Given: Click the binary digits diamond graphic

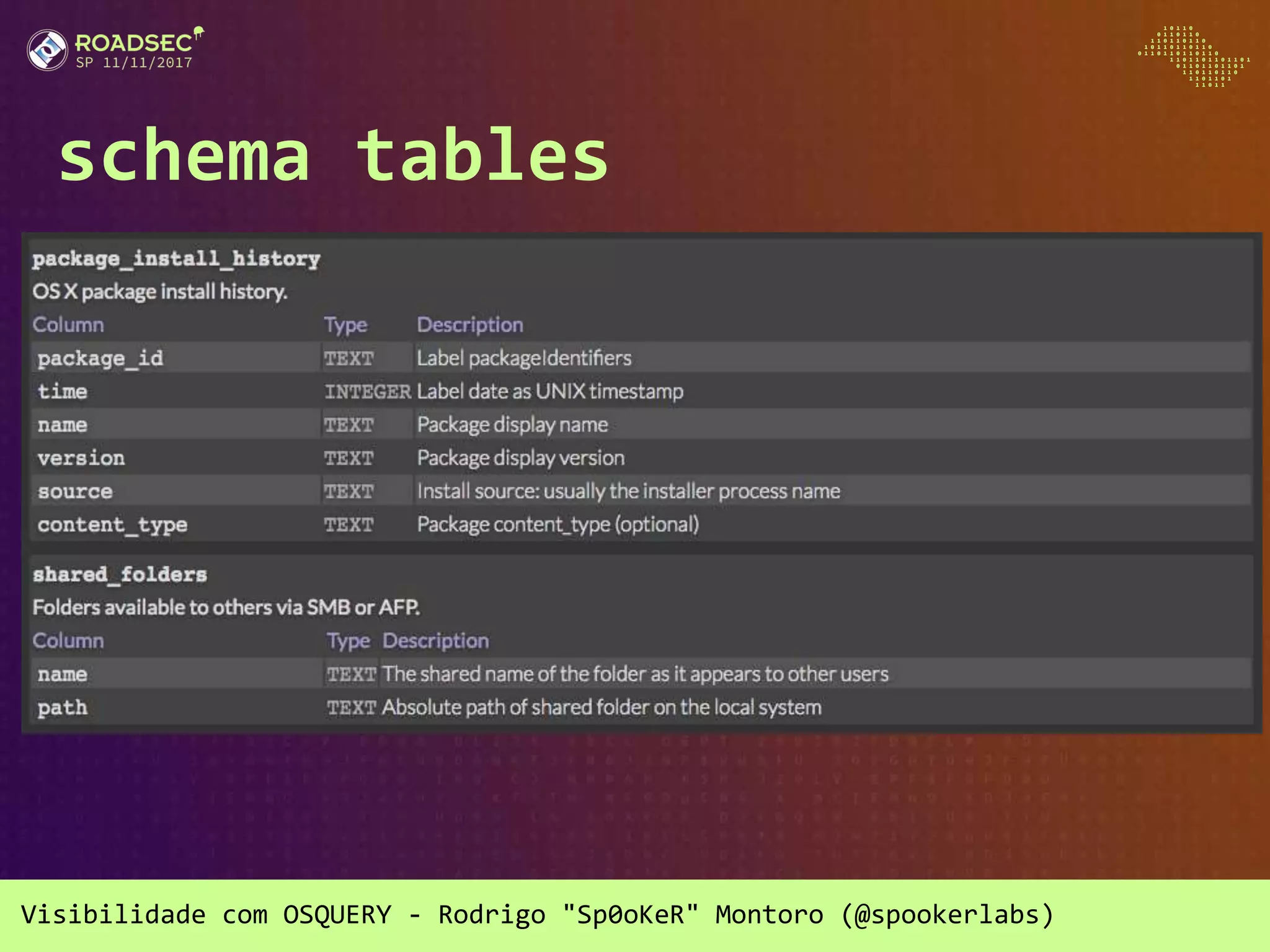Looking at the screenshot, I should 1194,56.
